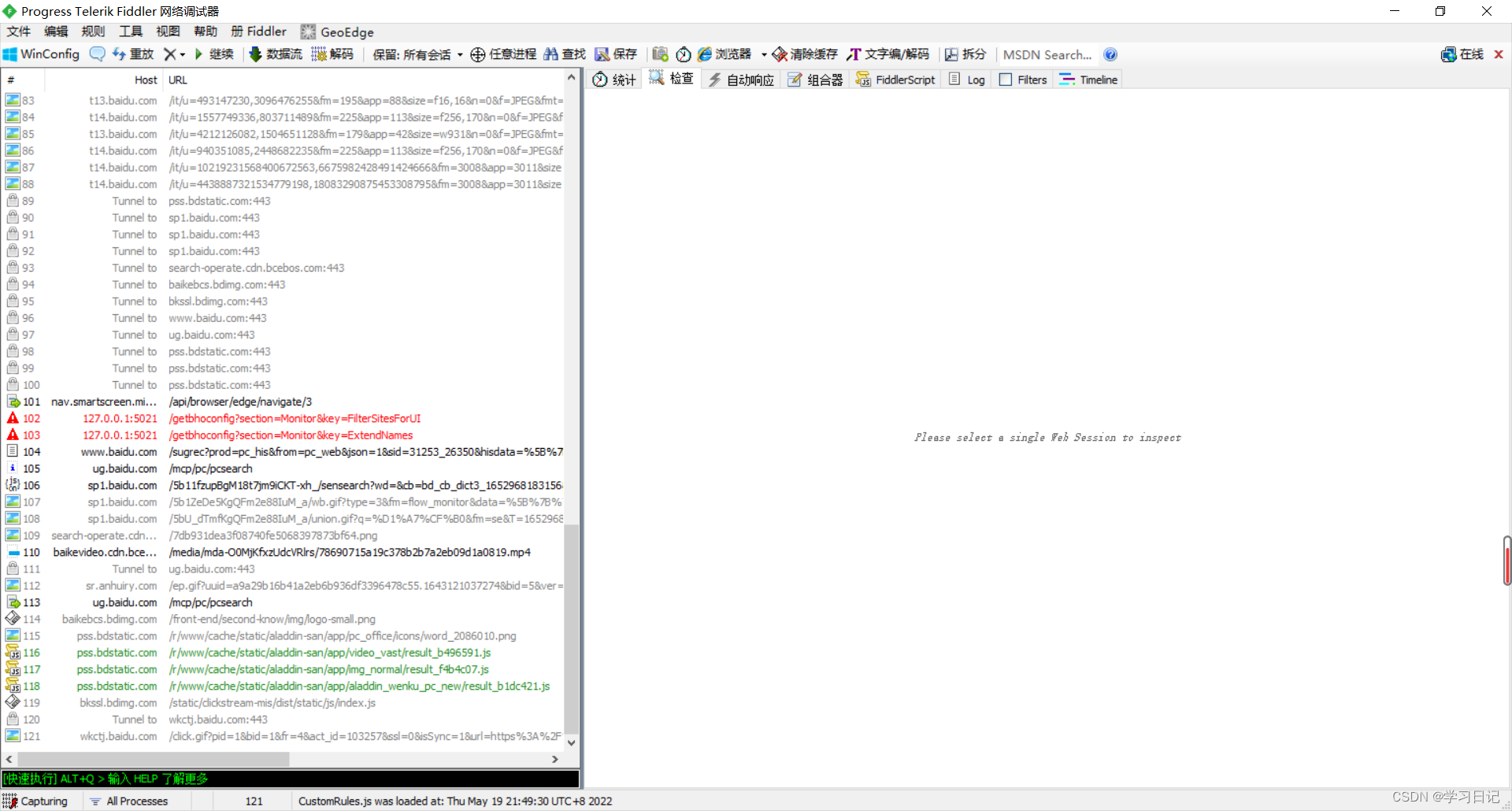Open the 编辑 menu
This screenshot has height=811, width=1512.
[x=56, y=31]
